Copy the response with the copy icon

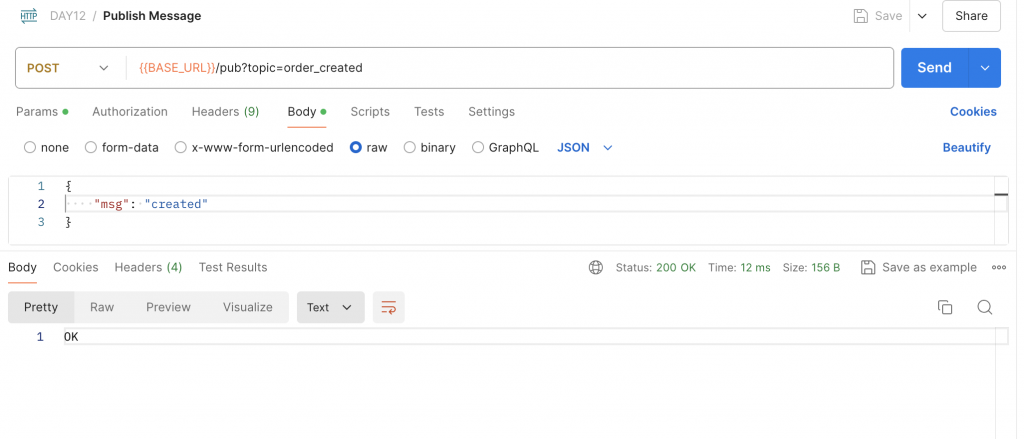(945, 307)
